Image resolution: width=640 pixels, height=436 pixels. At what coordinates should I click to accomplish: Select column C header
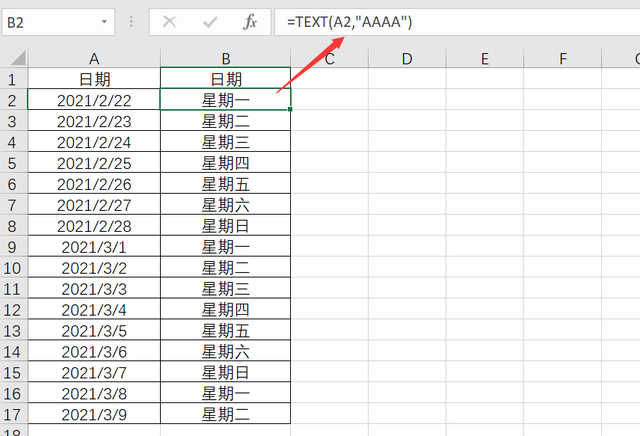click(x=329, y=58)
